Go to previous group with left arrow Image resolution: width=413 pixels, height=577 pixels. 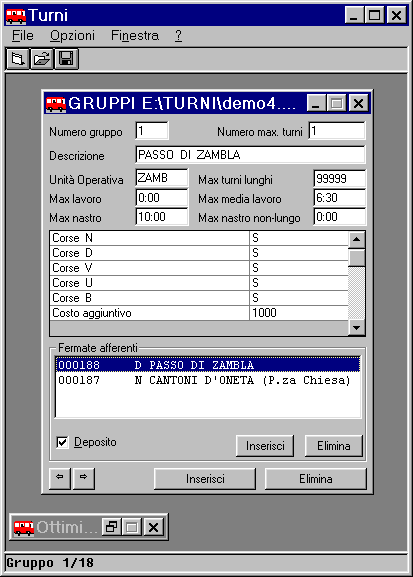tap(60, 478)
